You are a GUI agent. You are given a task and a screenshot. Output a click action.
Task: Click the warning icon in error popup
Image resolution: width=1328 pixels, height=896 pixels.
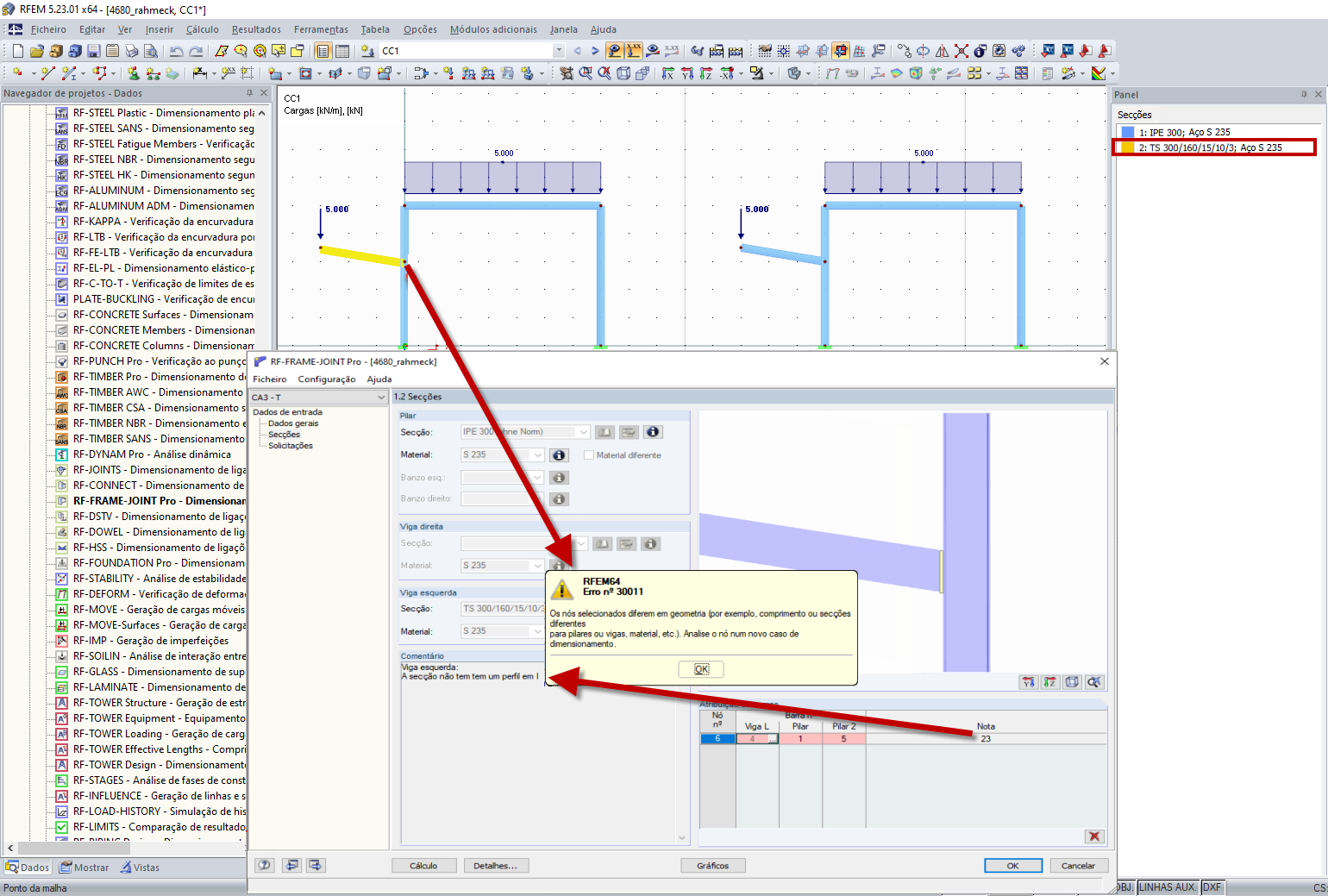562,590
